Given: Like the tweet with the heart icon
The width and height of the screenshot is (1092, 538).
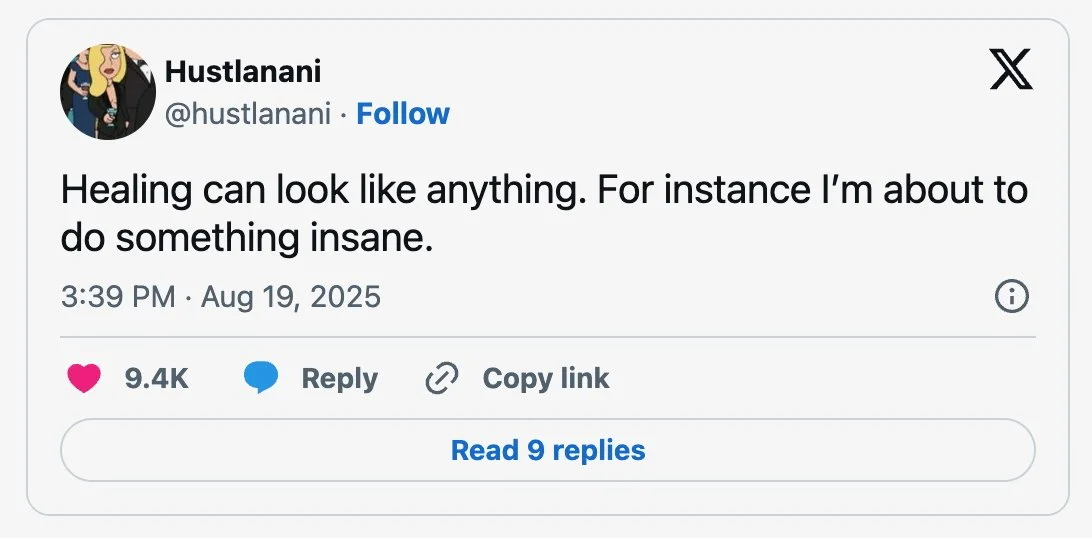Looking at the screenshot, I should pos(84,378).
